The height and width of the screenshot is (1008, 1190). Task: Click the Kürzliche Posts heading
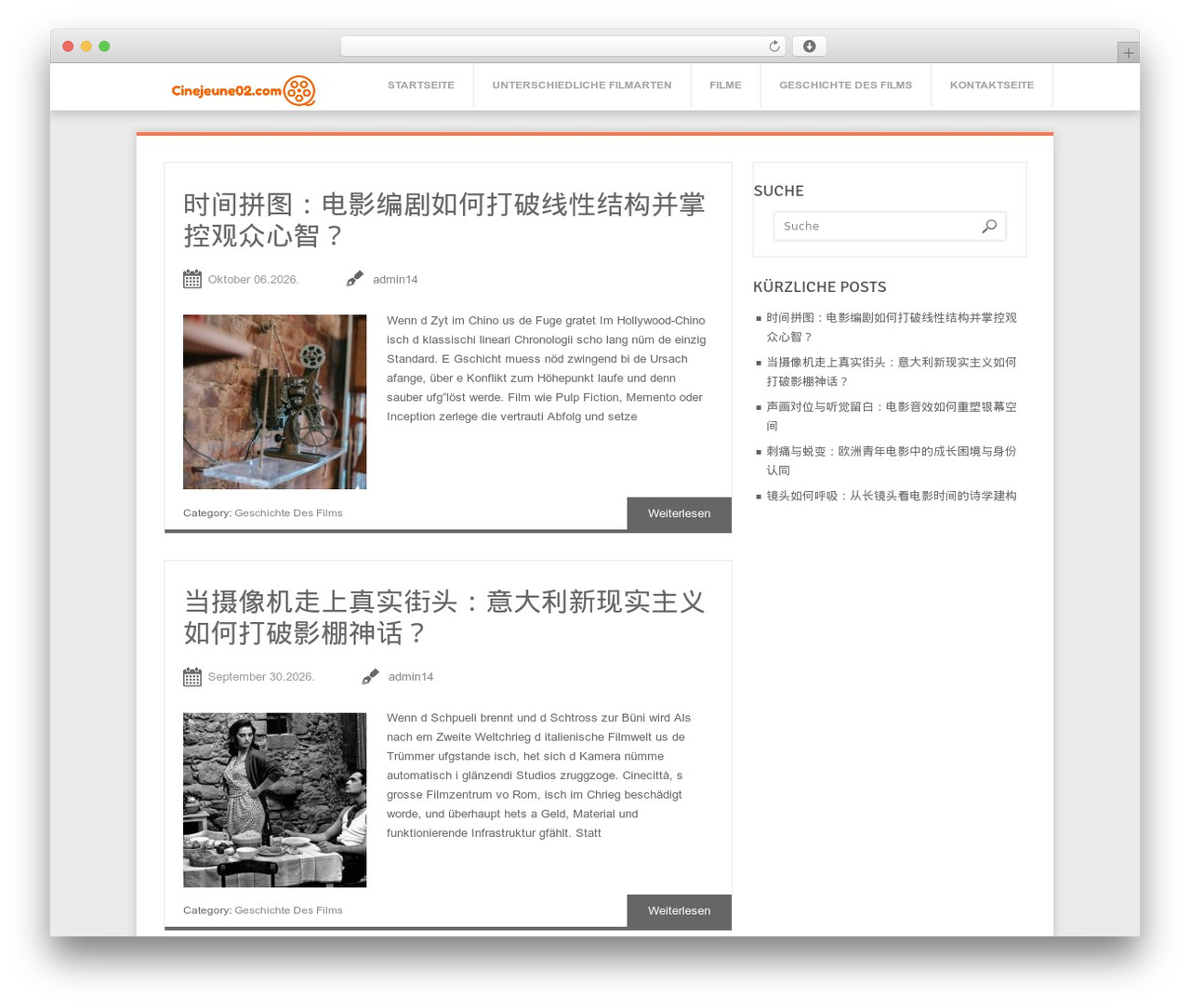tap(819, 286)
